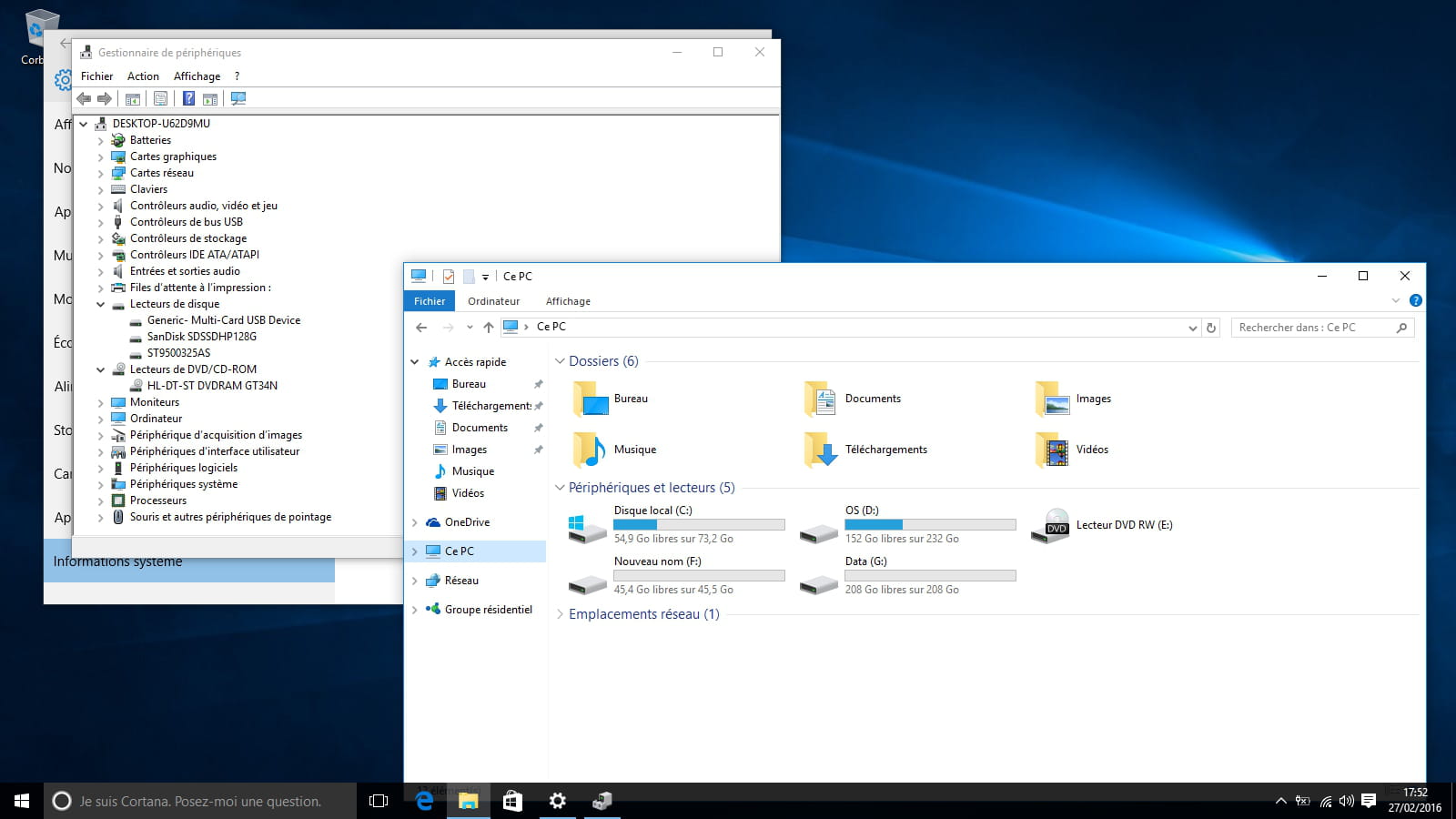
Task: Select Musique in the navigation pane
Action: 472,471
